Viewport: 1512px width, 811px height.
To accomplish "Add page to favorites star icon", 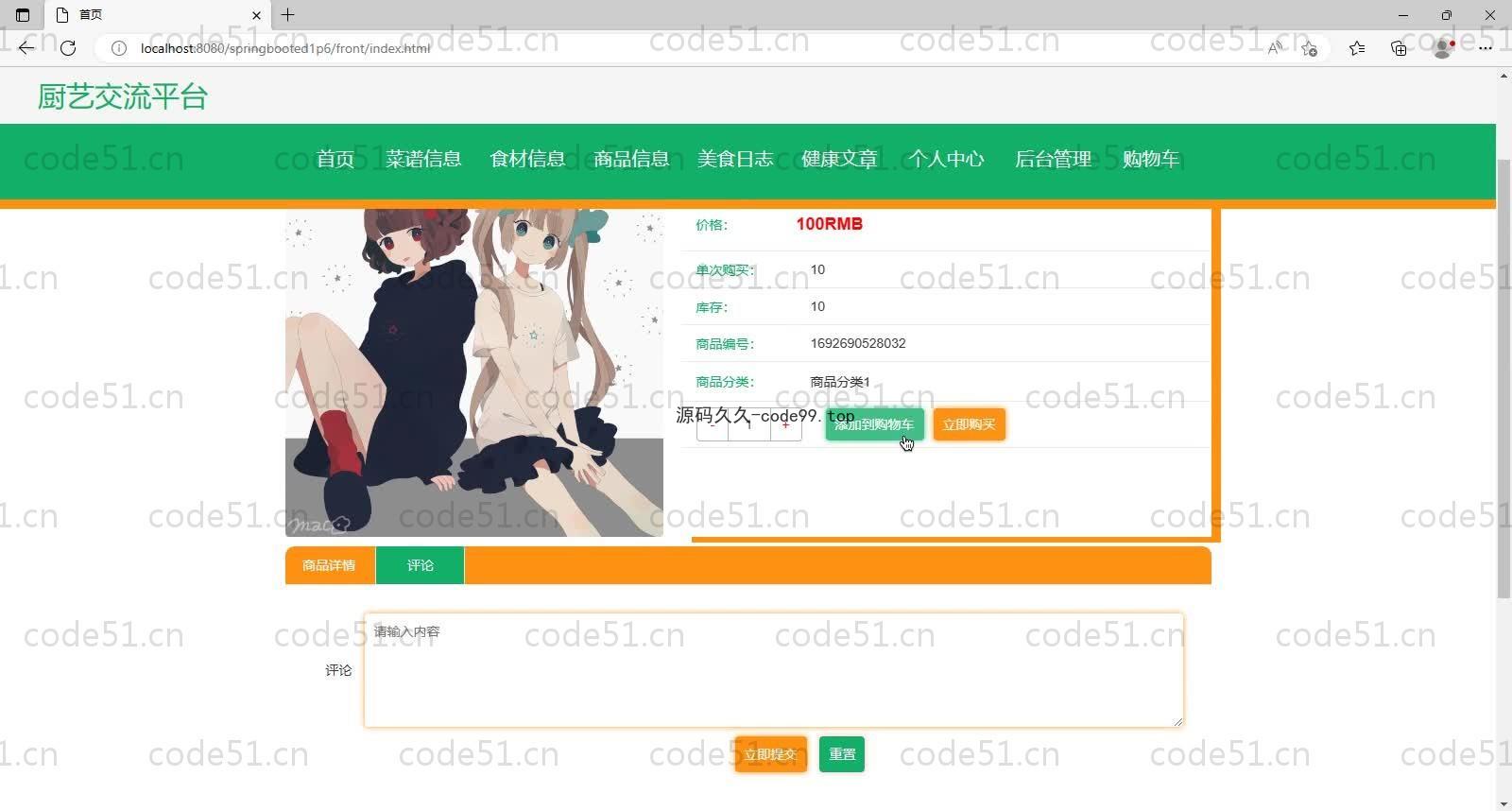I will [x=1309, y=48].
